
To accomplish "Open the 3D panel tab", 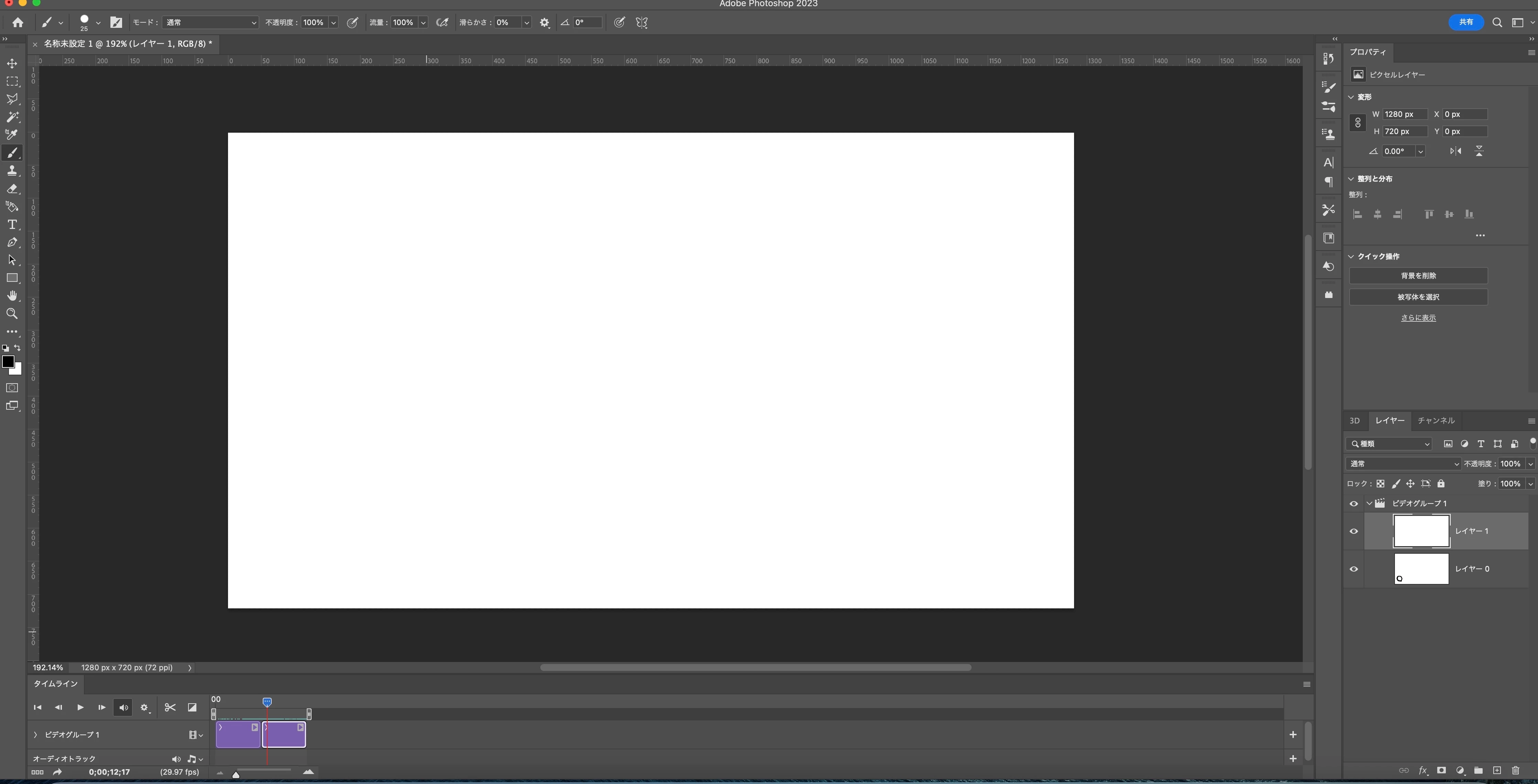I will tap(1355, 421).
